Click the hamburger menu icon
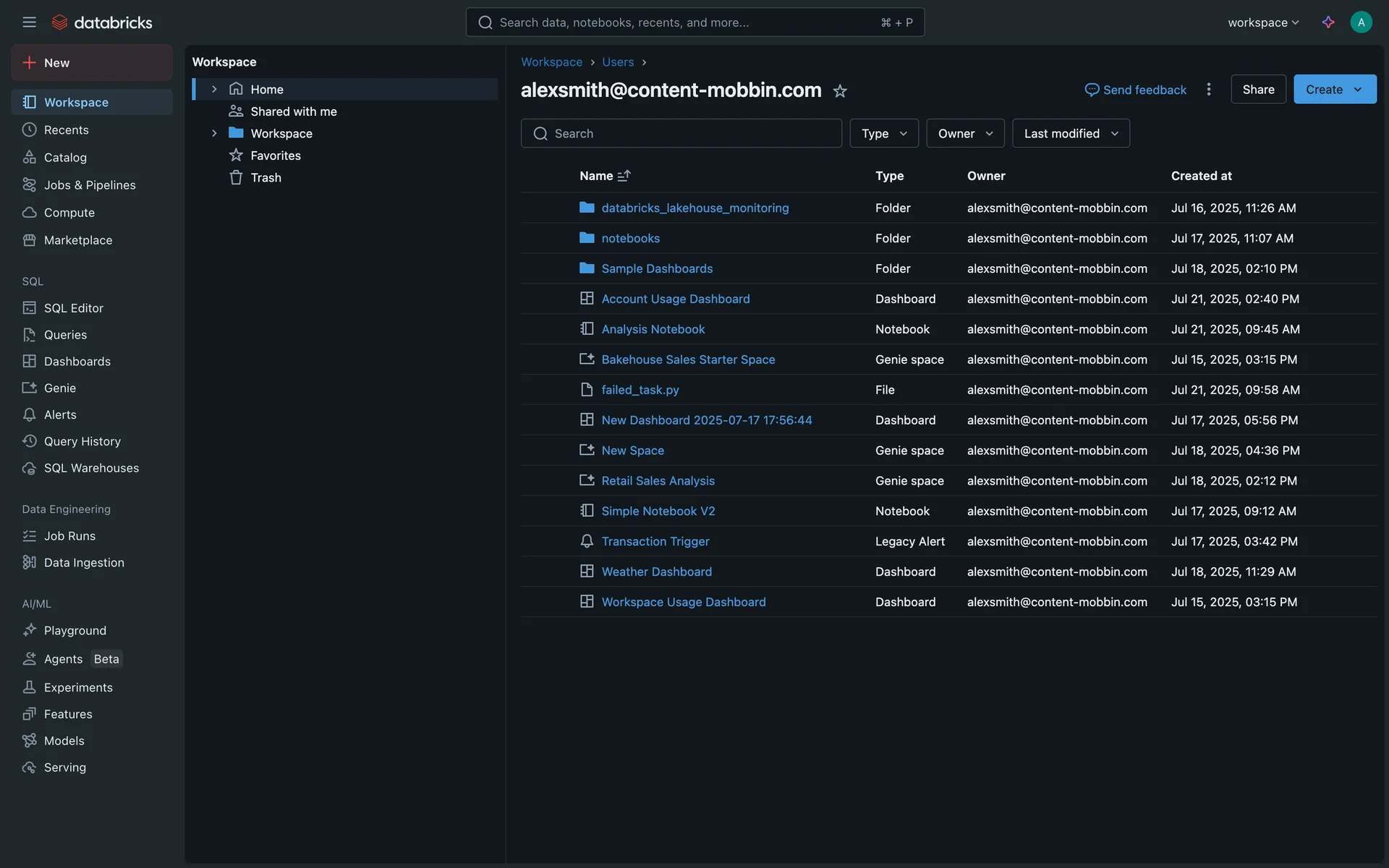The width and height of the screenshot is (1389, 868). pyautogui.click(x=29, y=22)
